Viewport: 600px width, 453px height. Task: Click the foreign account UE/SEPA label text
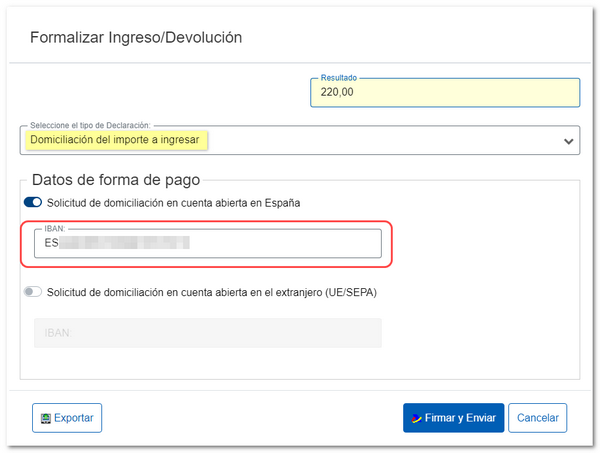pyautogui.click(x=211, y=292)
